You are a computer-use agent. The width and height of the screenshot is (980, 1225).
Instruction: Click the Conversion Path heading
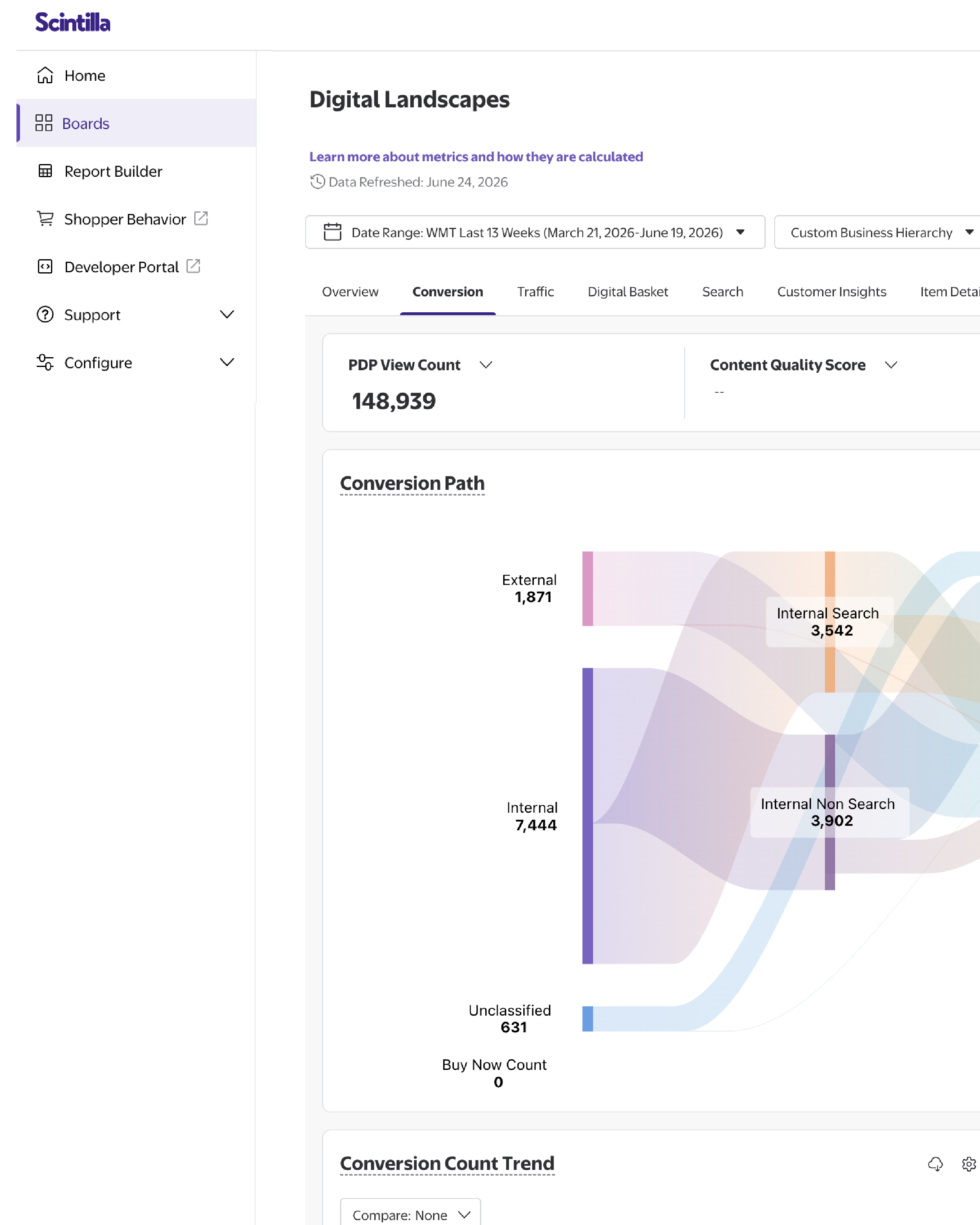(x=413, y=484)
